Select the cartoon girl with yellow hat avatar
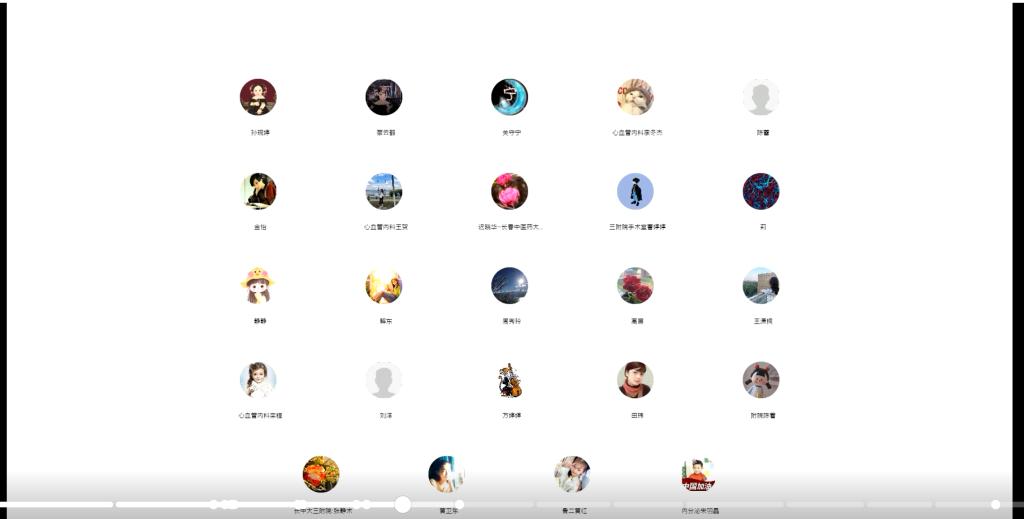Screen dimensions: 1024x519 pos(258,285)
